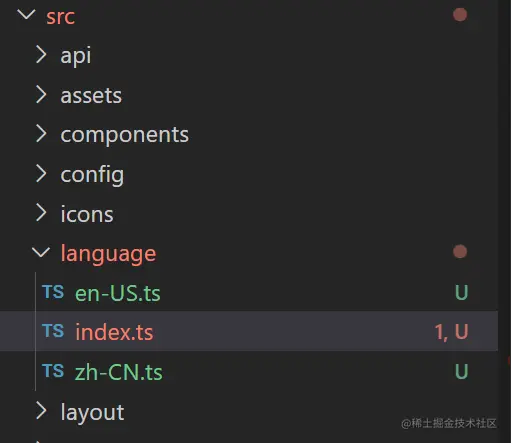This screenshot has height=443, width=511.
Task: Select the components folder label
Action: (x=125, y=135)
